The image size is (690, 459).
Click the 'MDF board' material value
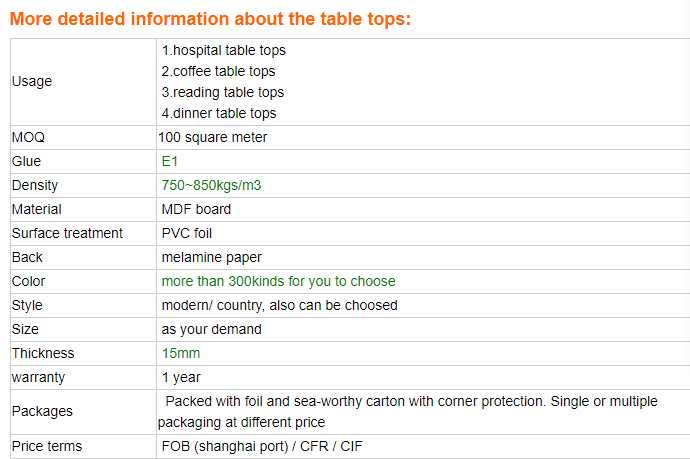click(x=196, y=209)
